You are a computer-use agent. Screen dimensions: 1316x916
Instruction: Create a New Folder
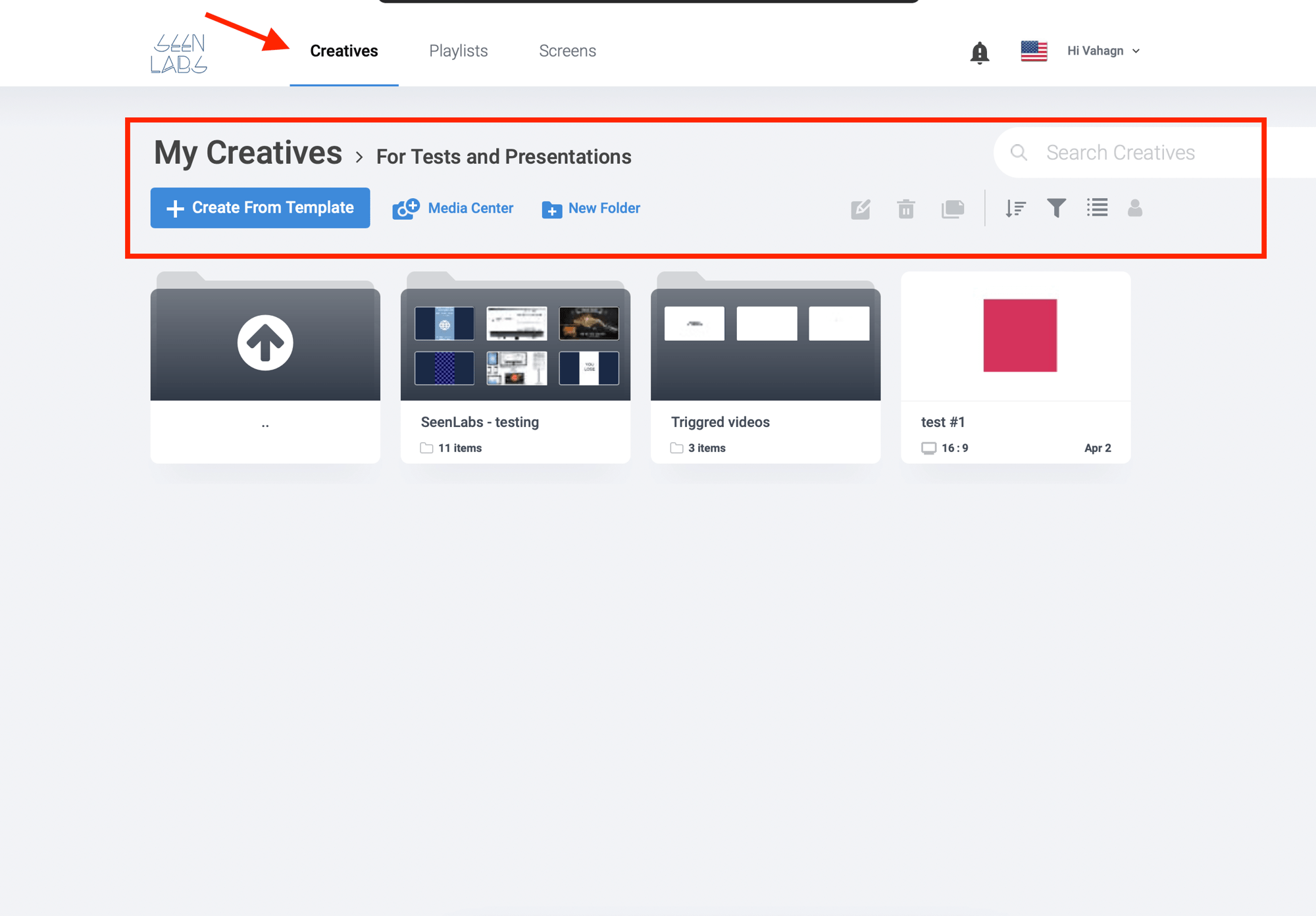pyautogui.click(x=591, y=209)
